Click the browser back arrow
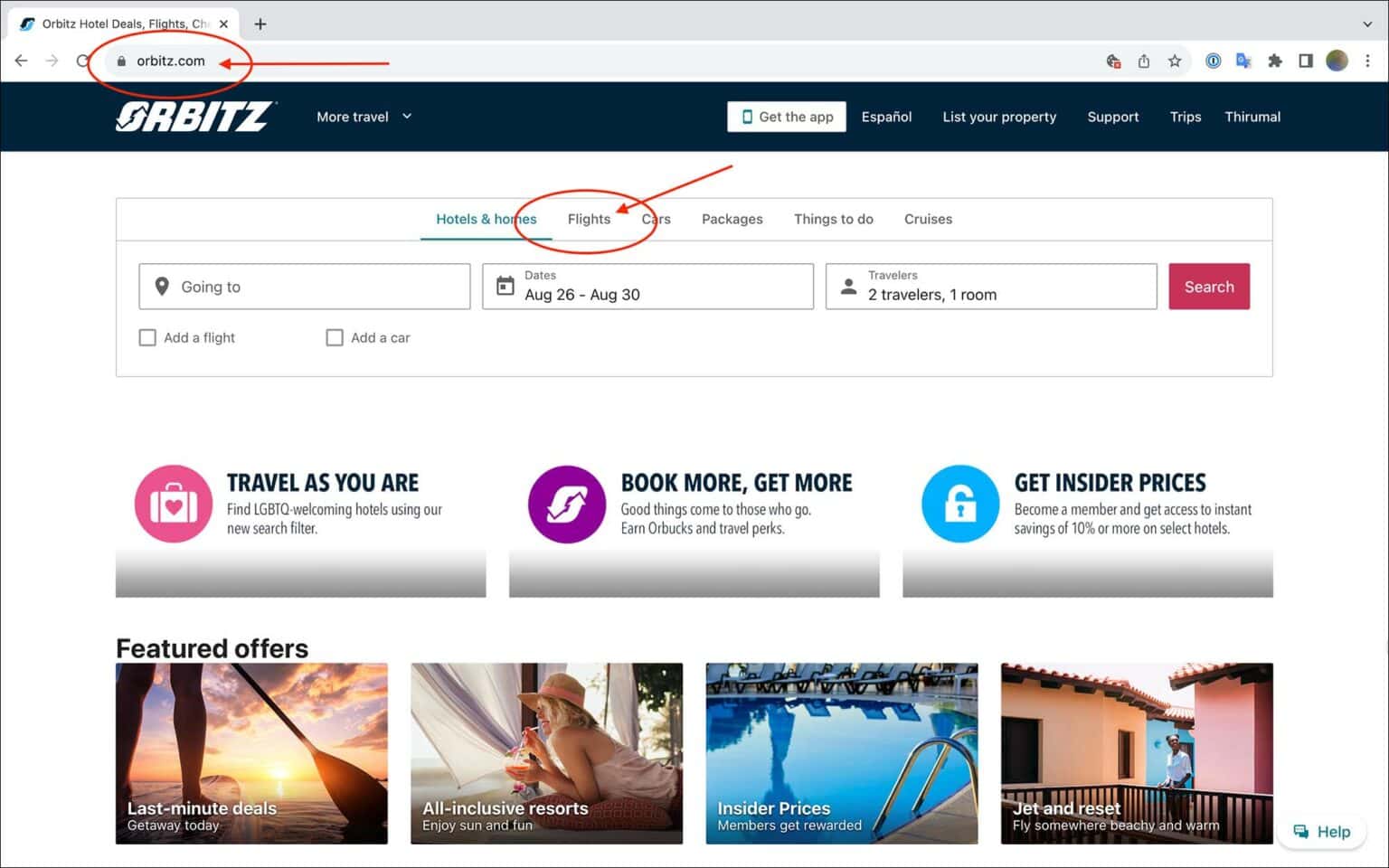This screenshot has height=868, width=1389. (21, 61)
